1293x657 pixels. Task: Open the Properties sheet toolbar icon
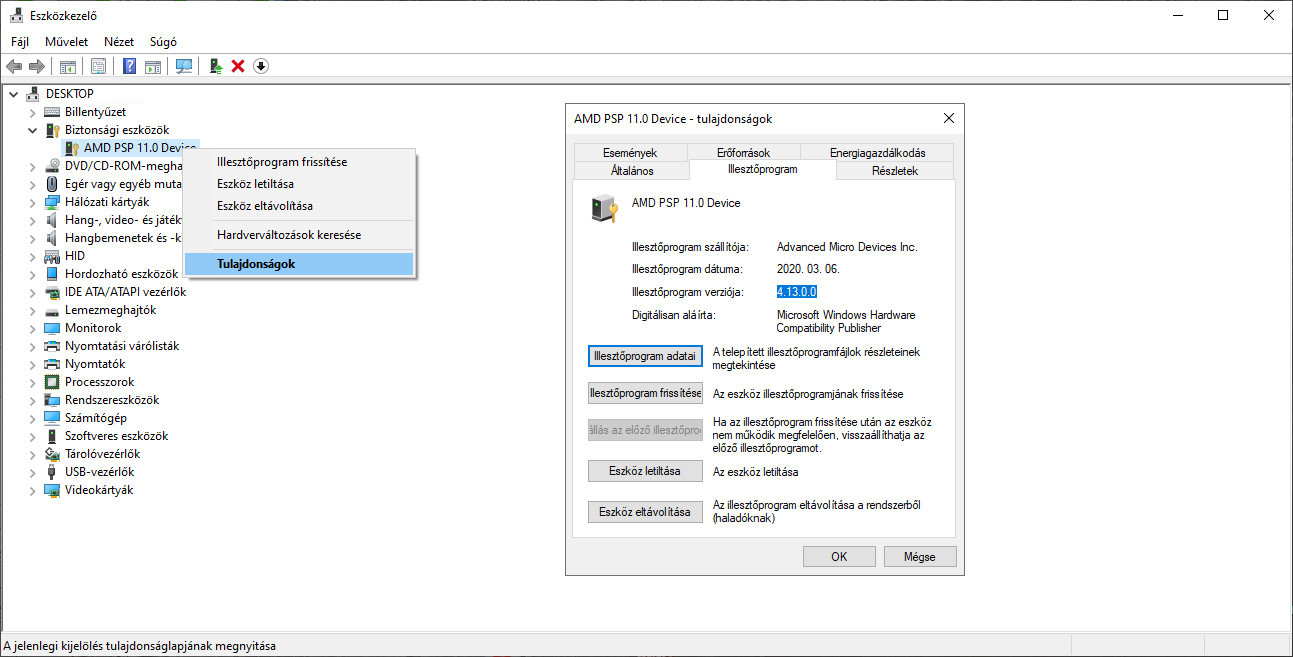click(x=98, y=66)
